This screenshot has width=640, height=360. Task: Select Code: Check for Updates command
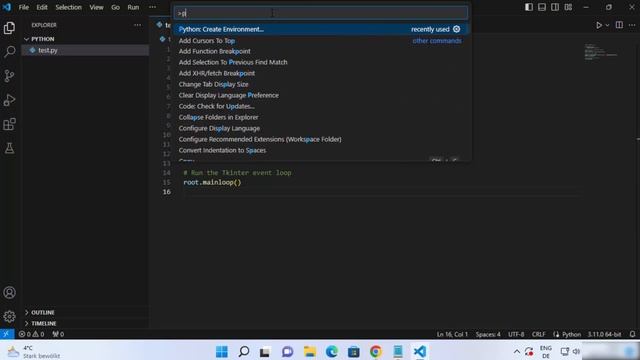[x=321, y=107]
